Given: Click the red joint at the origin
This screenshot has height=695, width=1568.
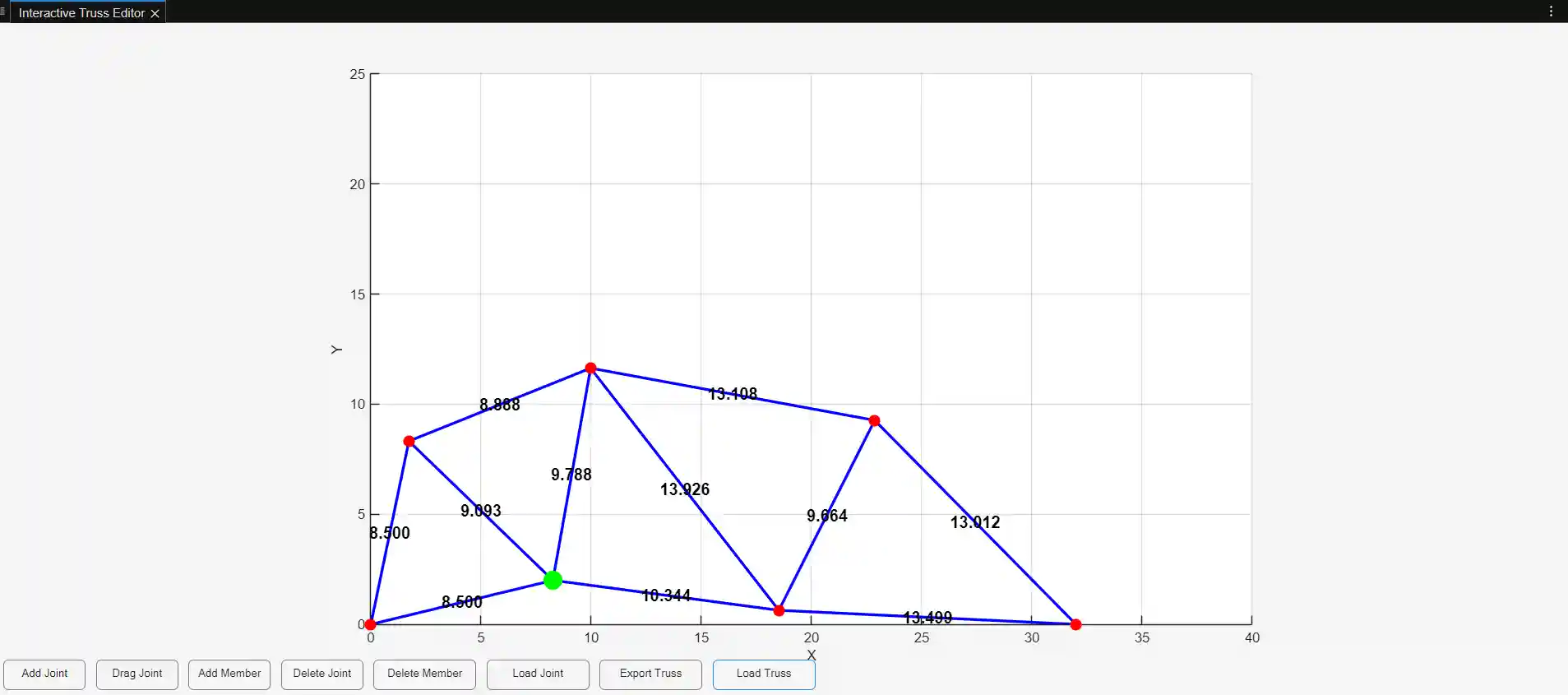Looking at the screenshot, I should pos(371,624).
